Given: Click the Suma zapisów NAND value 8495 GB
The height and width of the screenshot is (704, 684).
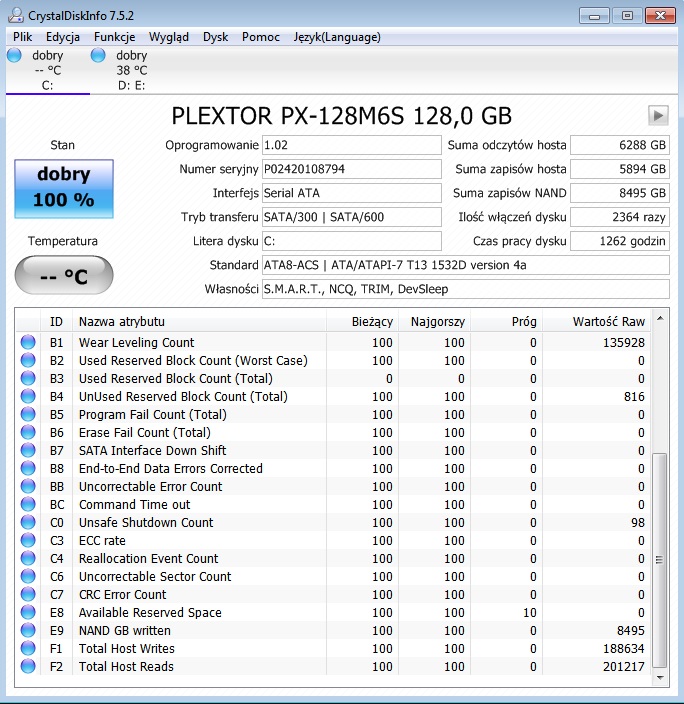Looking at the screenshot, I should click(x=620, y=193).
